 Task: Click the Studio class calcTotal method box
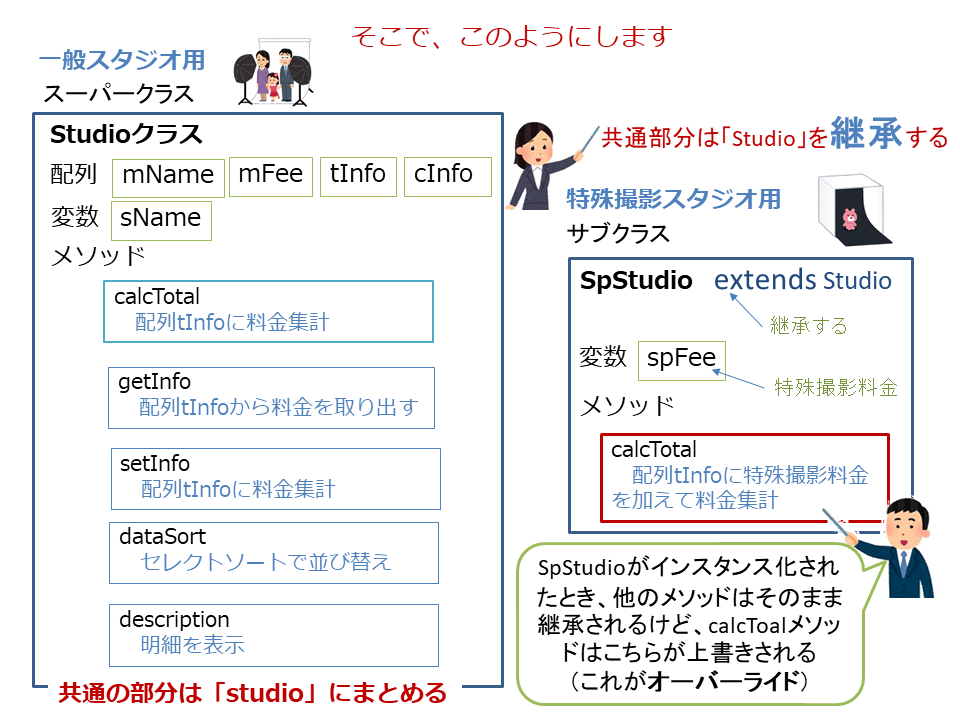tap(268, 311)
